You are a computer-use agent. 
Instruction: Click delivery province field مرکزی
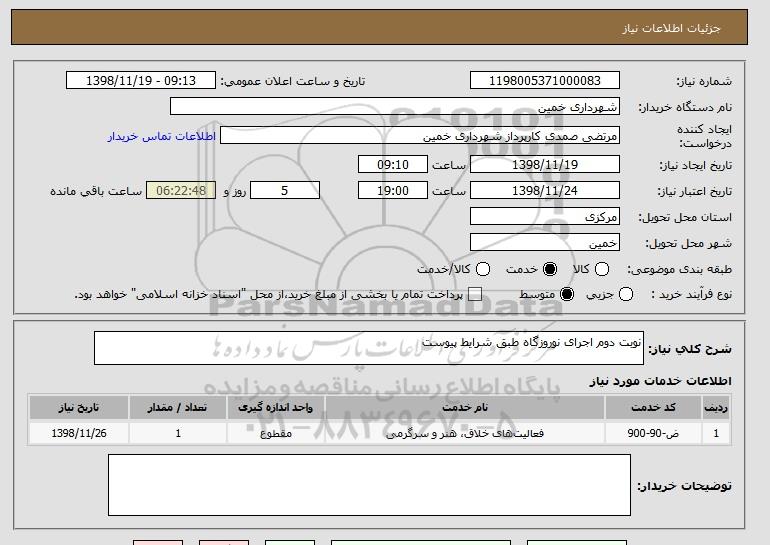(x=545, y=217)
